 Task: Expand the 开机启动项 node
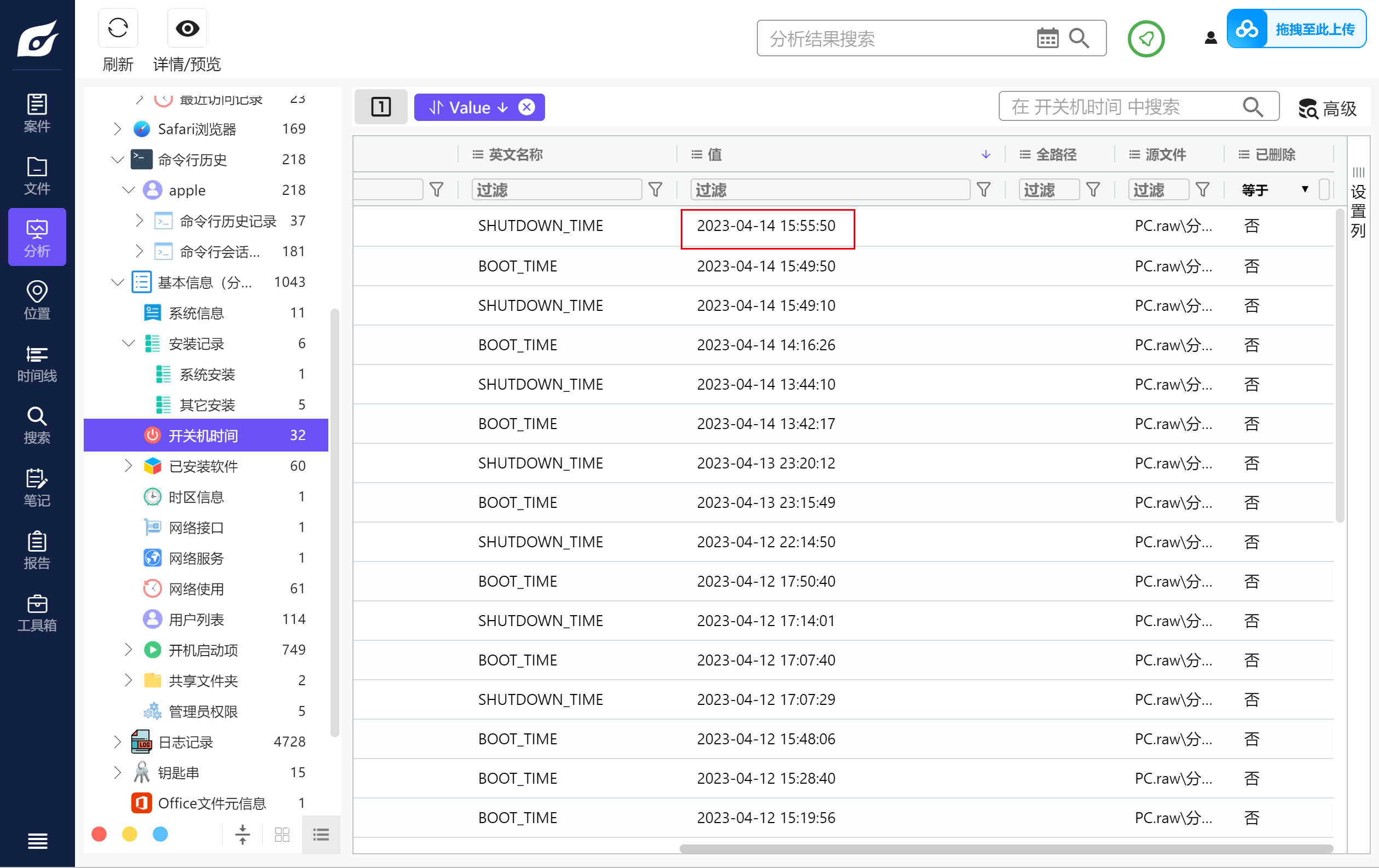[x=128, y=650]
